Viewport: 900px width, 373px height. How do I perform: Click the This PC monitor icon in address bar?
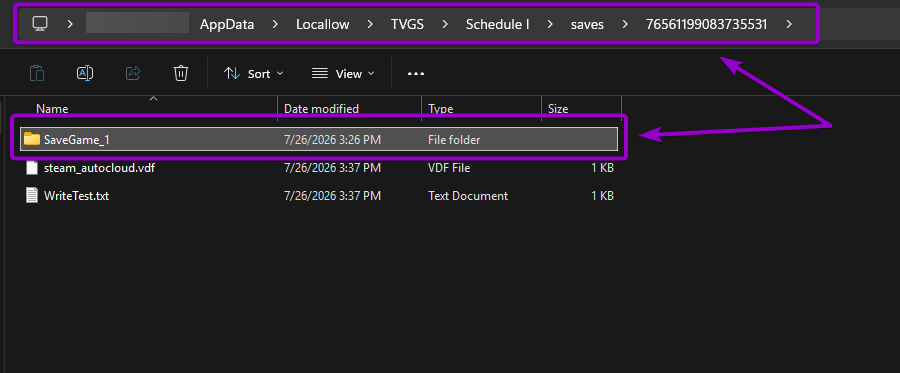coord(40,24)
